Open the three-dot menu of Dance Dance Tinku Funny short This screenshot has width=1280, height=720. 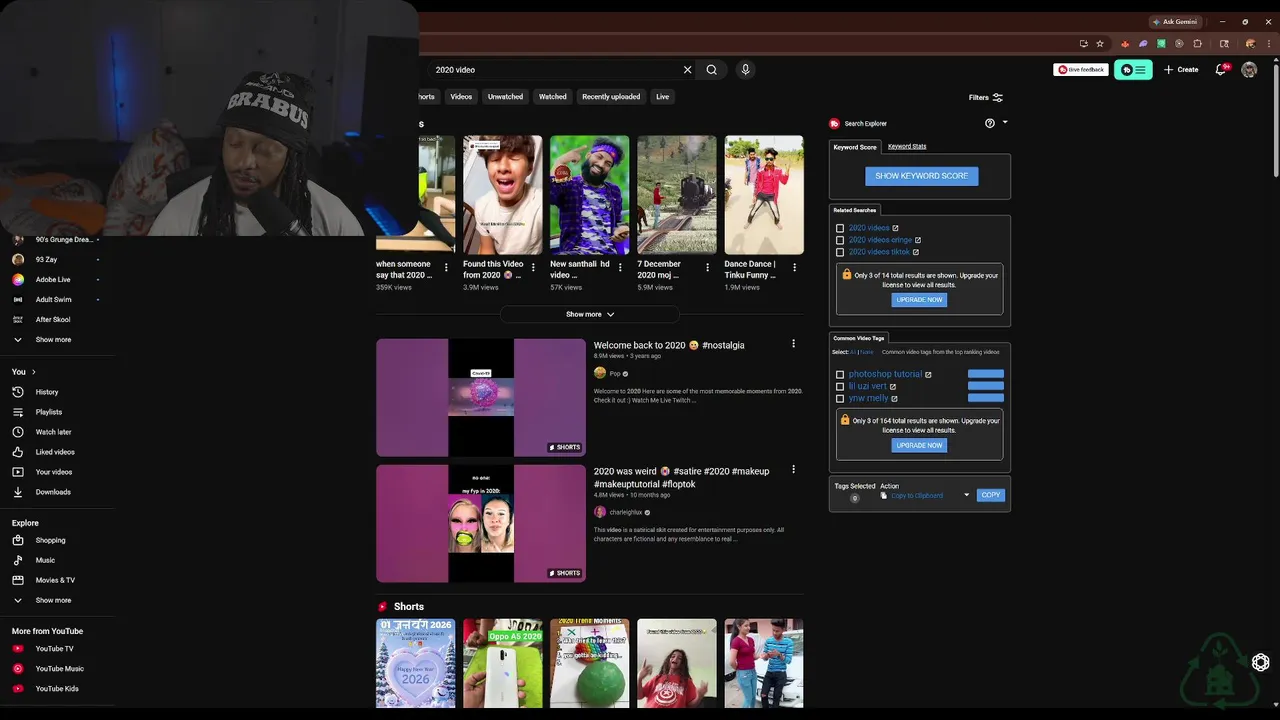point(796,267)
